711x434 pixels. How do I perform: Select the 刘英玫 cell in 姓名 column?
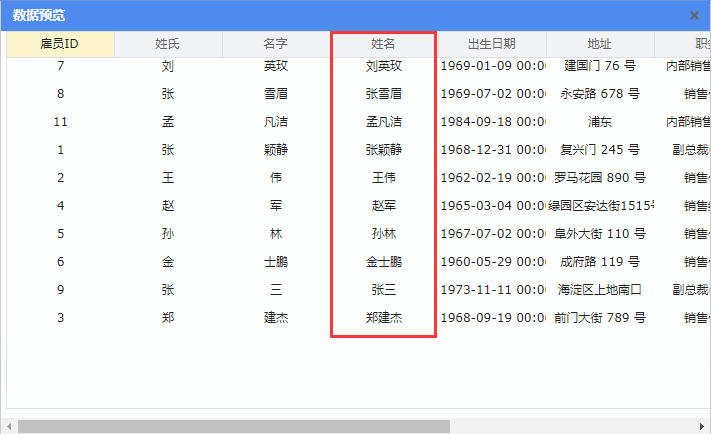click(x=384, y=66)
